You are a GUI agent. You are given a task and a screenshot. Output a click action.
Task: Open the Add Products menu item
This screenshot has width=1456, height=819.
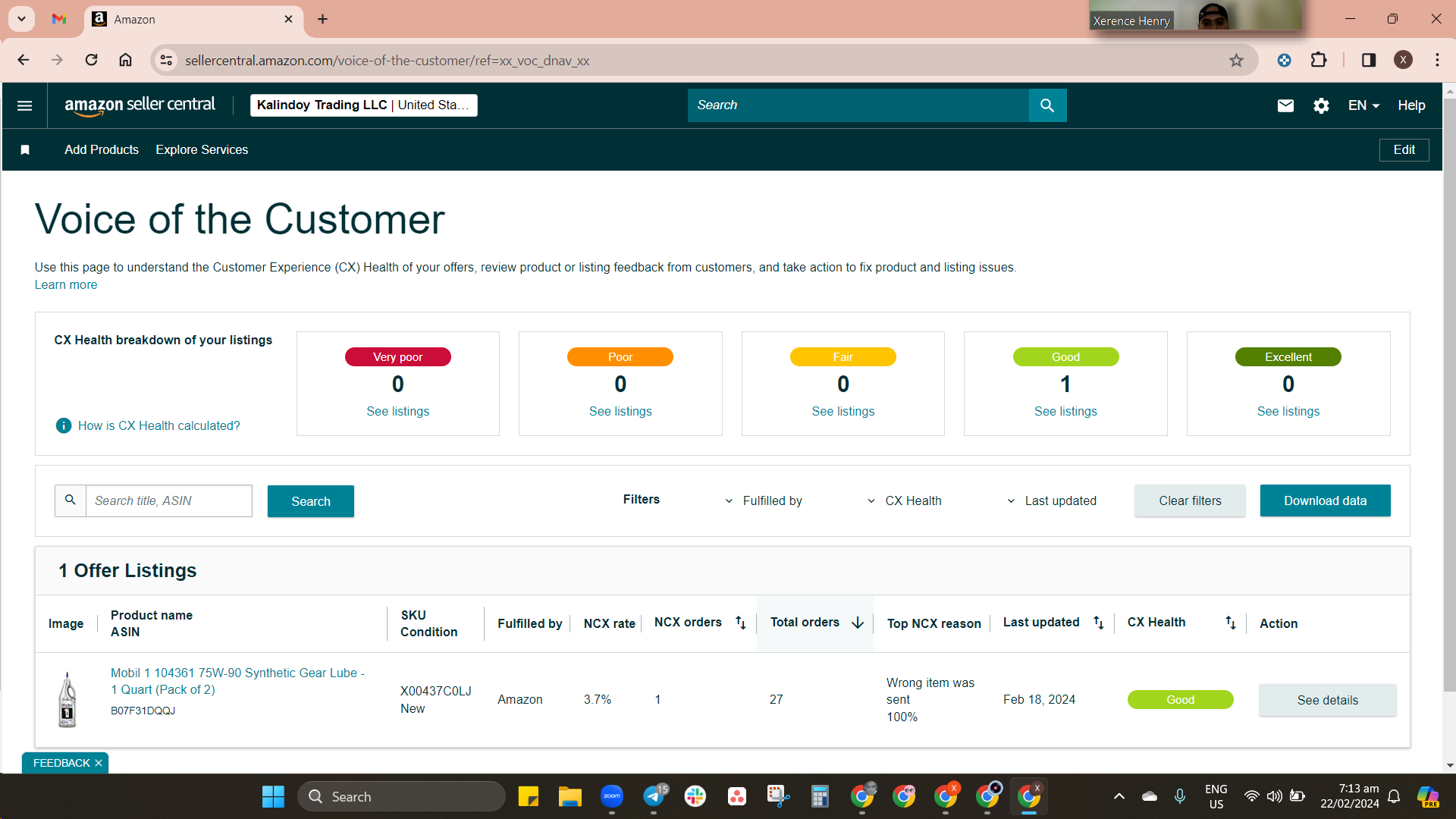click(x=102, y=149)
